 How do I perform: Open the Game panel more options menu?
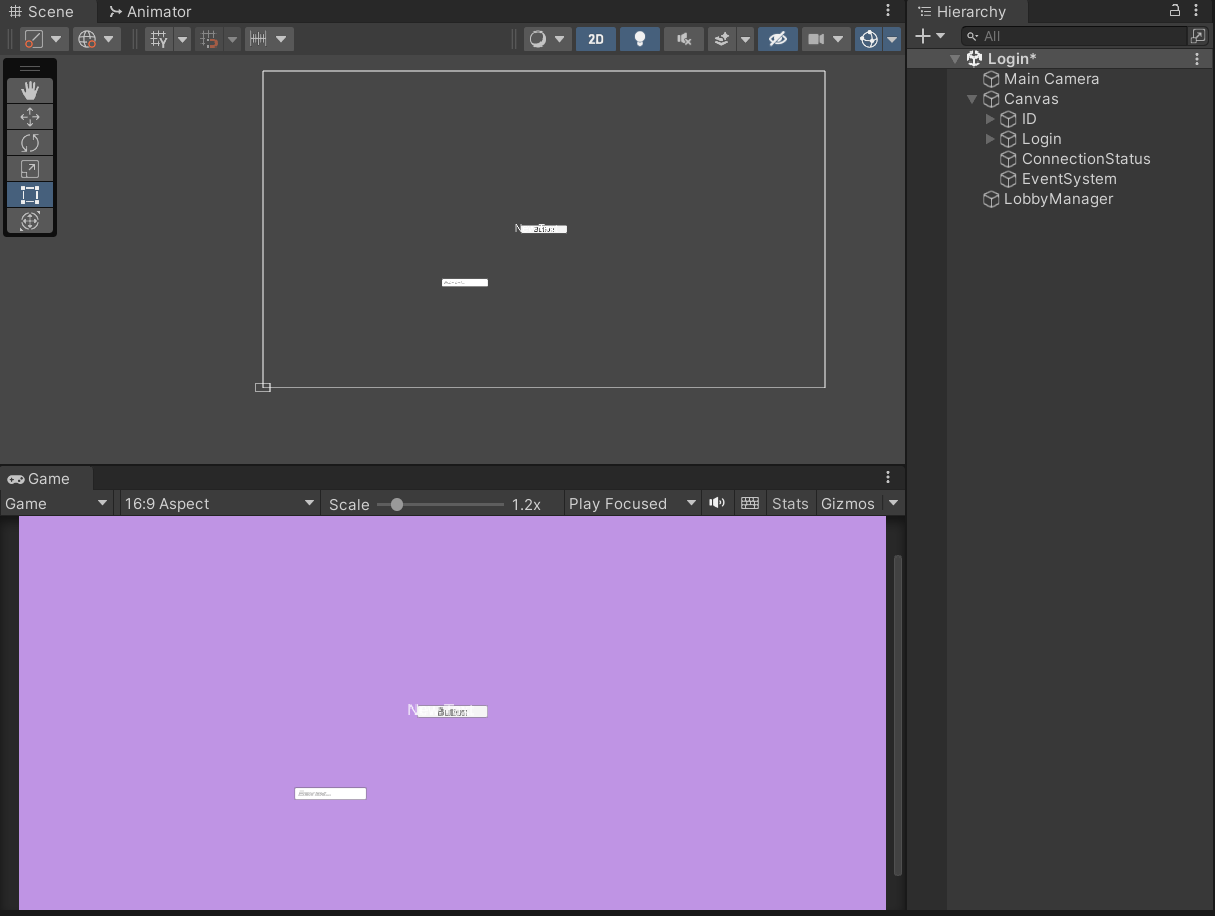[888, 478]
